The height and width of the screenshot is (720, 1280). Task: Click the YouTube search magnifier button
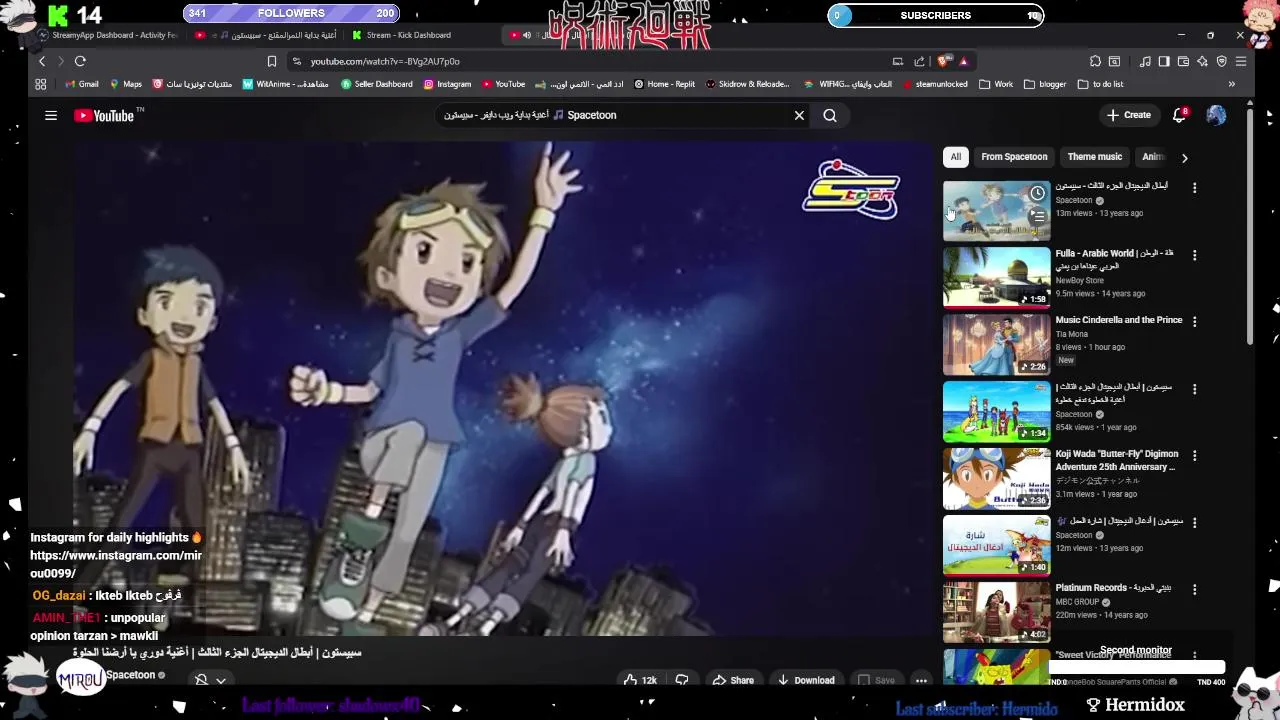pyautogui.click(x=830, y=115)
